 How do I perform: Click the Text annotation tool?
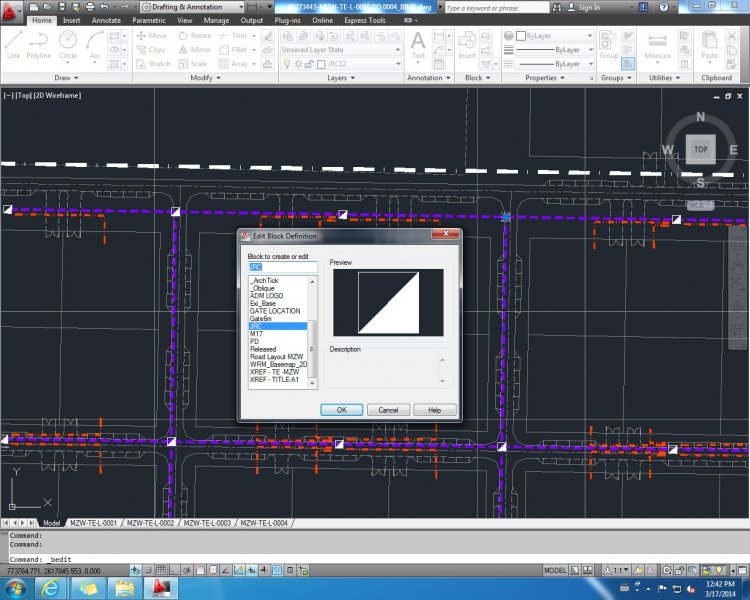[418, 43]
